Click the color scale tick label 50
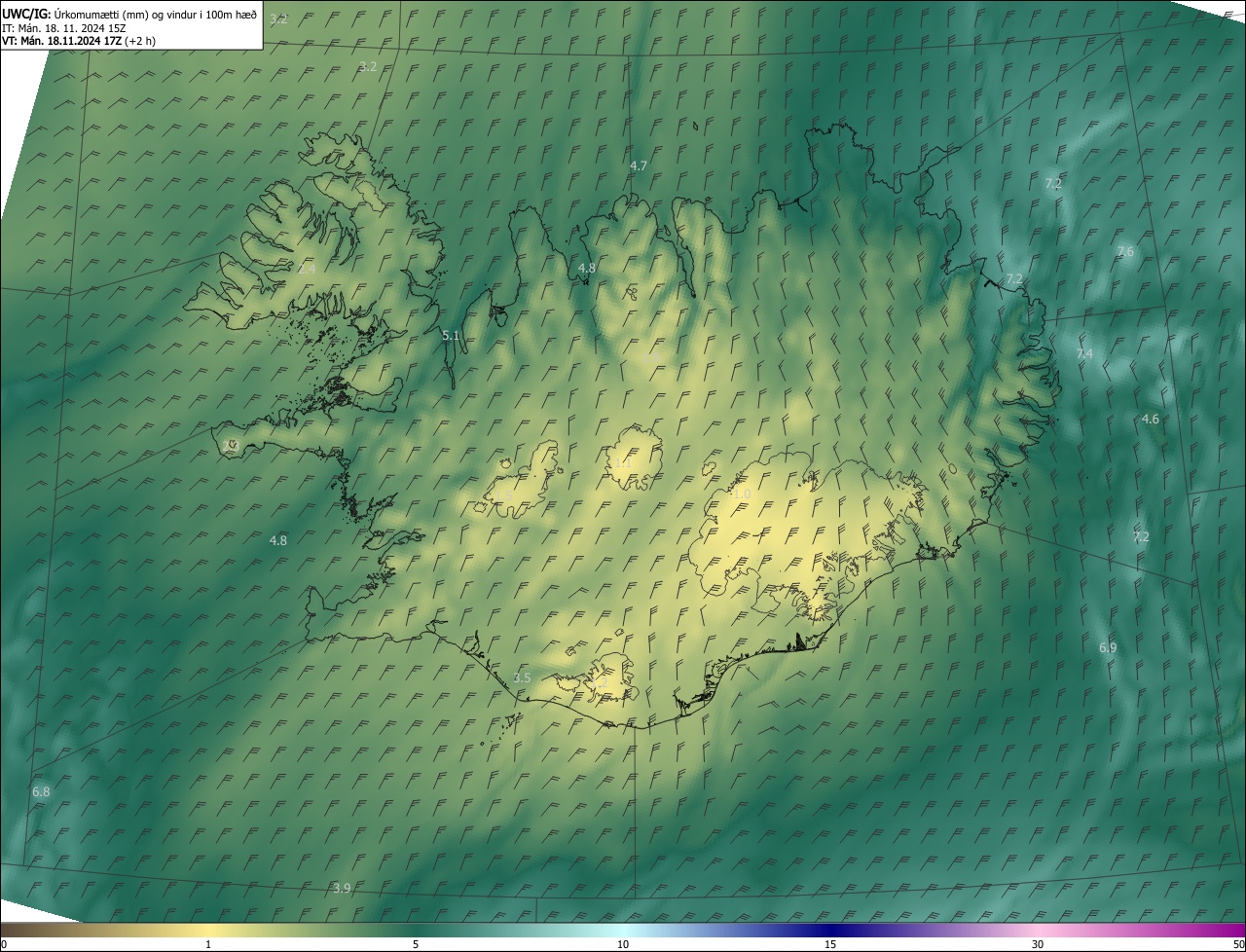The width and height of the screenshot is (1246, 952). coord(1238,945)
